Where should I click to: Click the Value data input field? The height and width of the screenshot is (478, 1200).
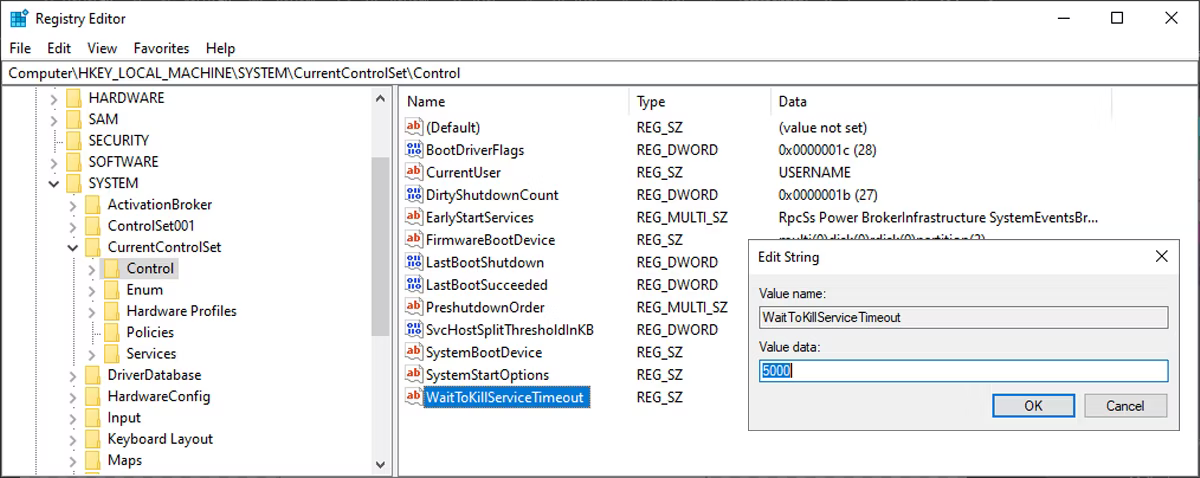tap(963, 371)
